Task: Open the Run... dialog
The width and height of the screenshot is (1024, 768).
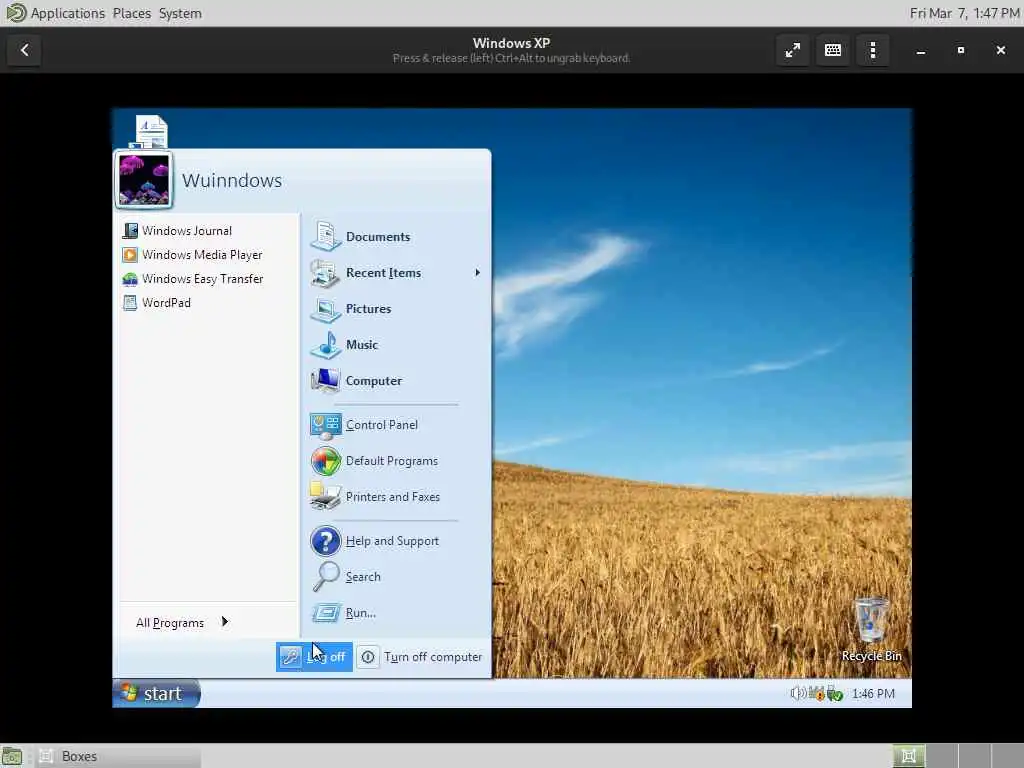Action: [x=344, y=613]
